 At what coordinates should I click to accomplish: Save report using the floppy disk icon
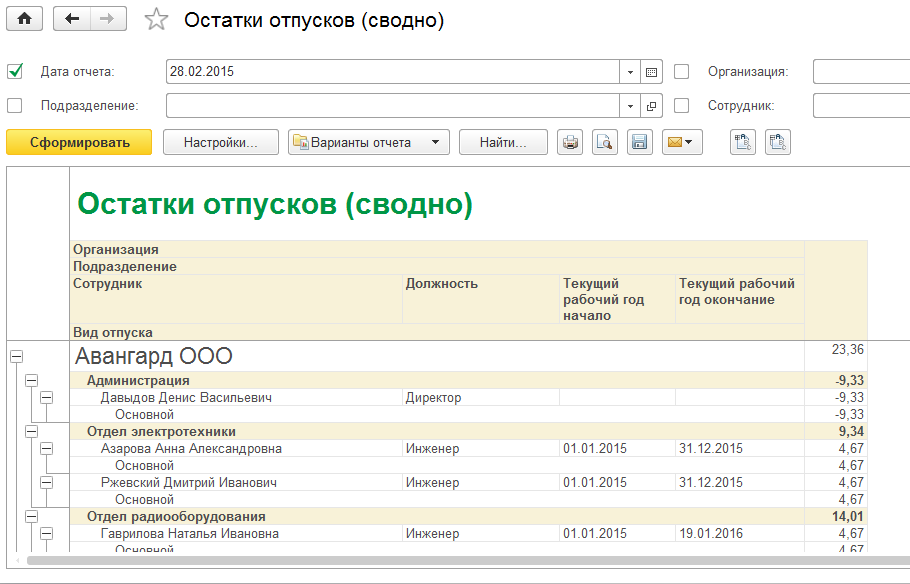(639, 142)
